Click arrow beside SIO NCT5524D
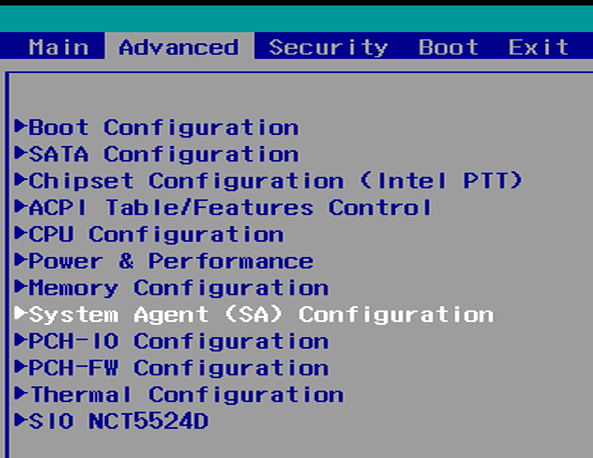Viewport: 593px width, 458px height. pos(20,420)
